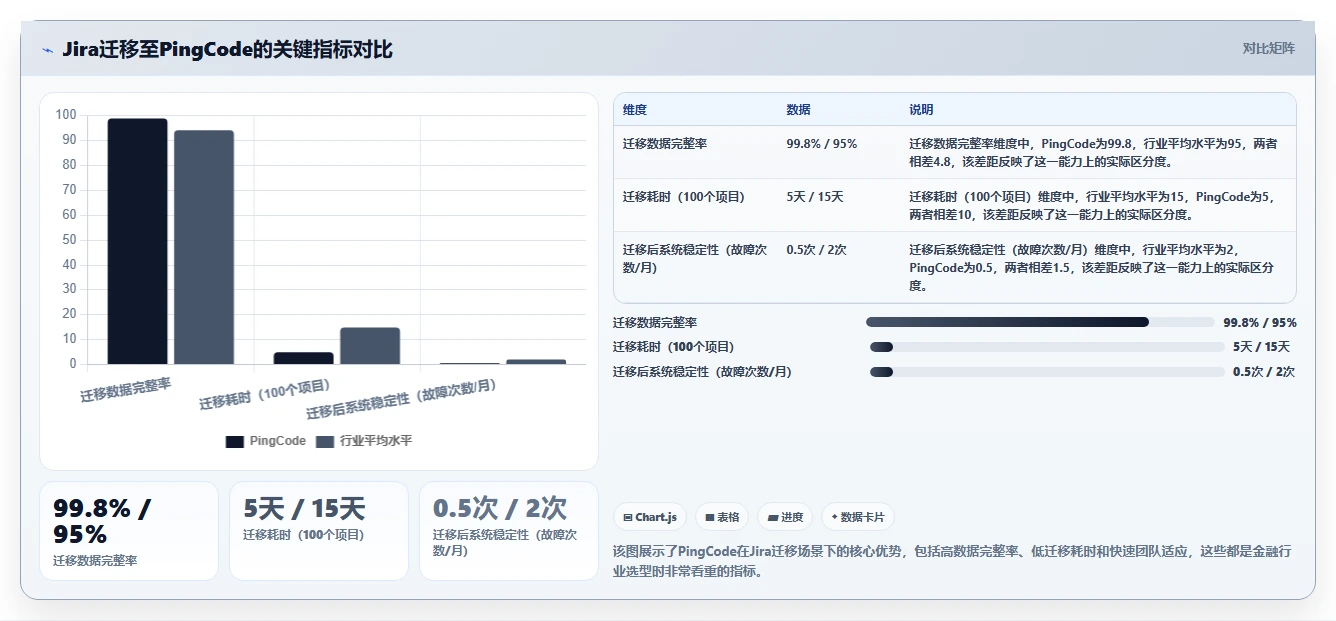
Task: Click the 数据卡片 tag chip
Action: tap(858, 517)
